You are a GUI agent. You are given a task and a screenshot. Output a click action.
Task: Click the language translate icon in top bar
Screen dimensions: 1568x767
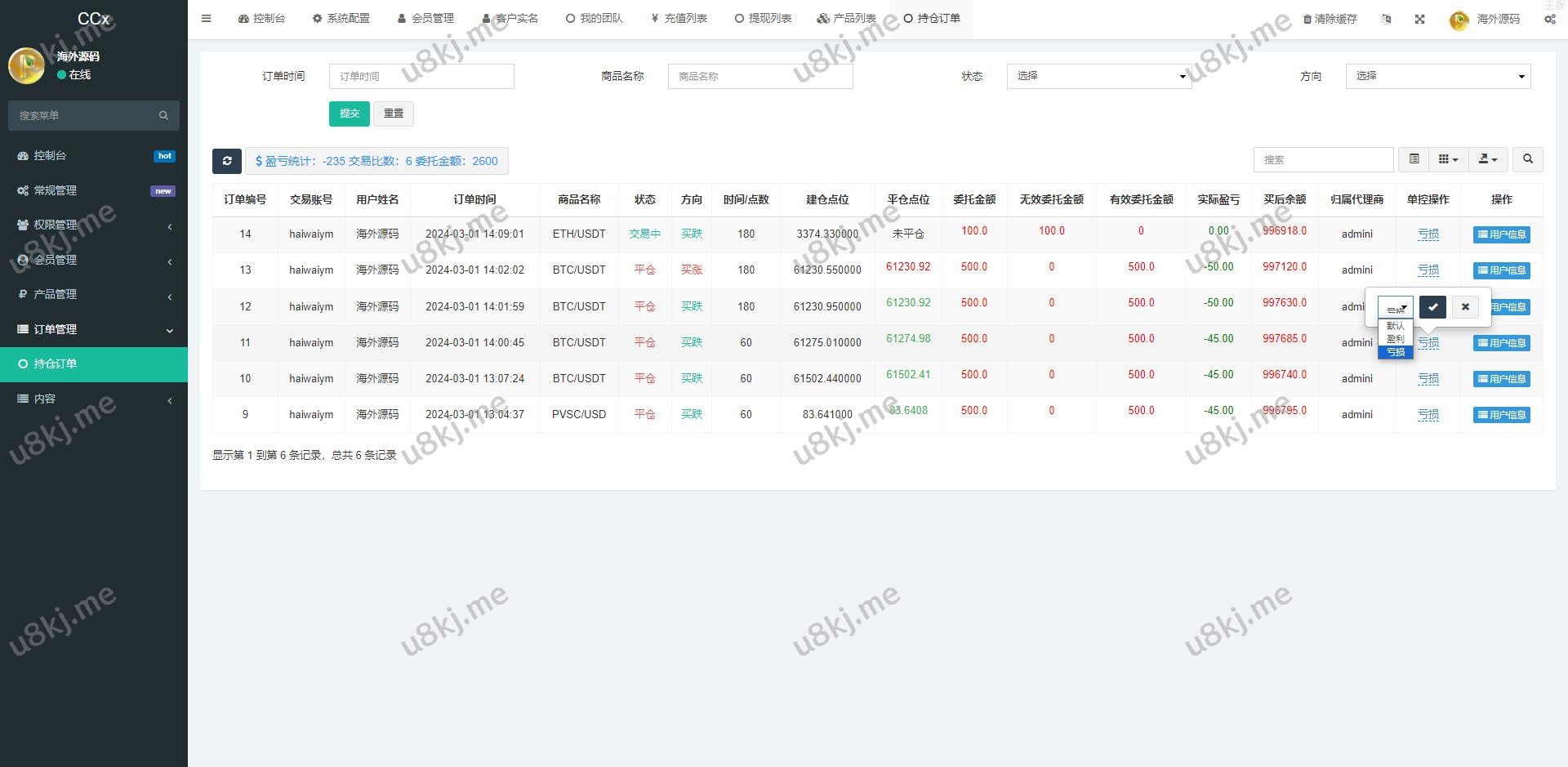[1386, 19]
